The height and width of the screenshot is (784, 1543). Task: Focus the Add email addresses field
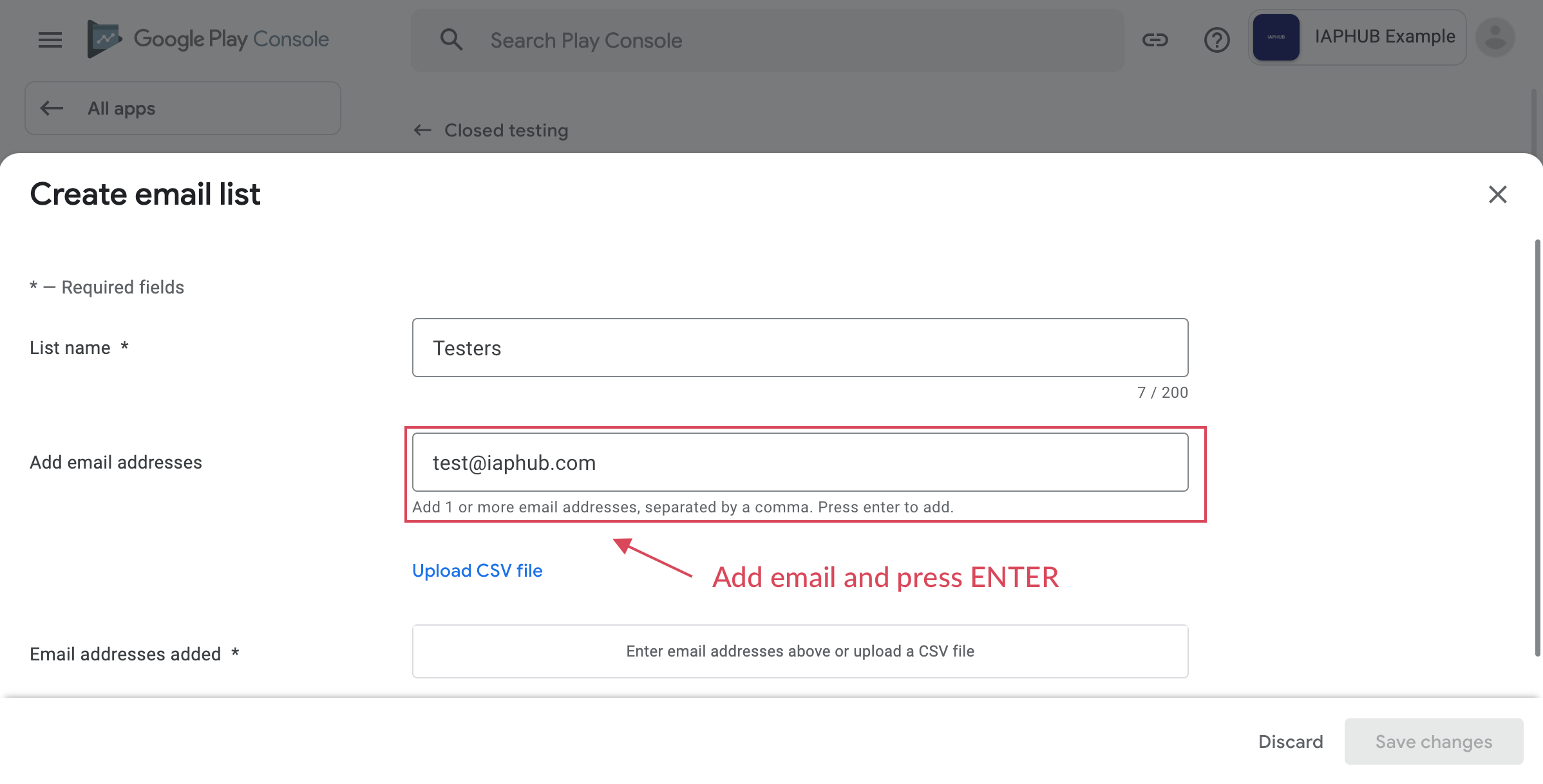[x=800, y=462]
